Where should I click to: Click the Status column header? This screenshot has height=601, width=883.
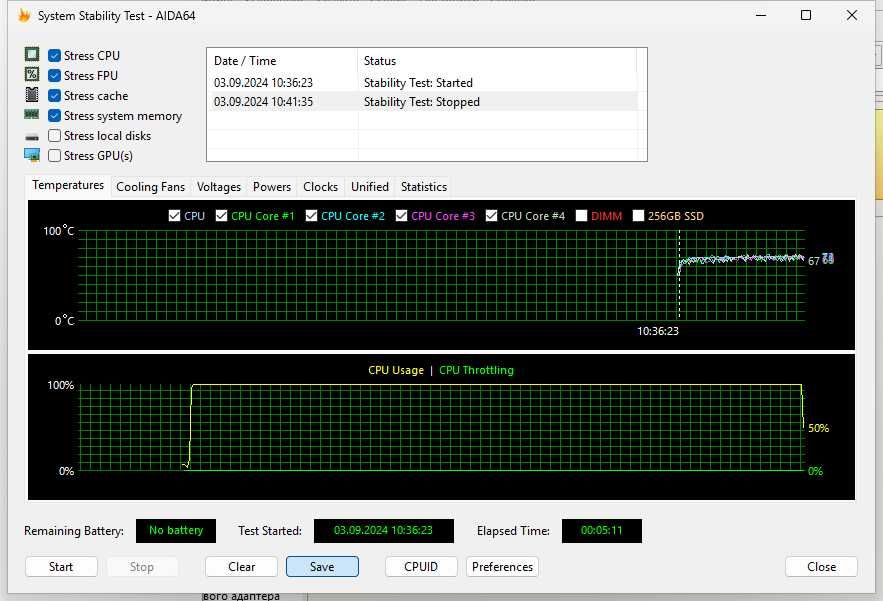pos(497,61)
